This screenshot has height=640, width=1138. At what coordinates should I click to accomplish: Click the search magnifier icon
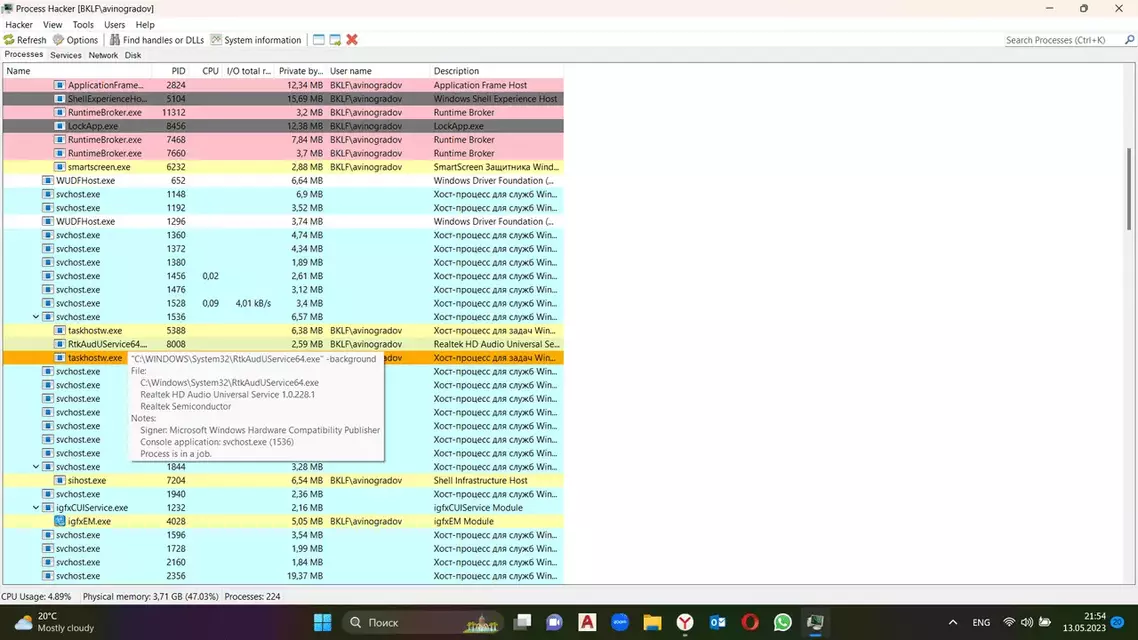(1129, 40)
